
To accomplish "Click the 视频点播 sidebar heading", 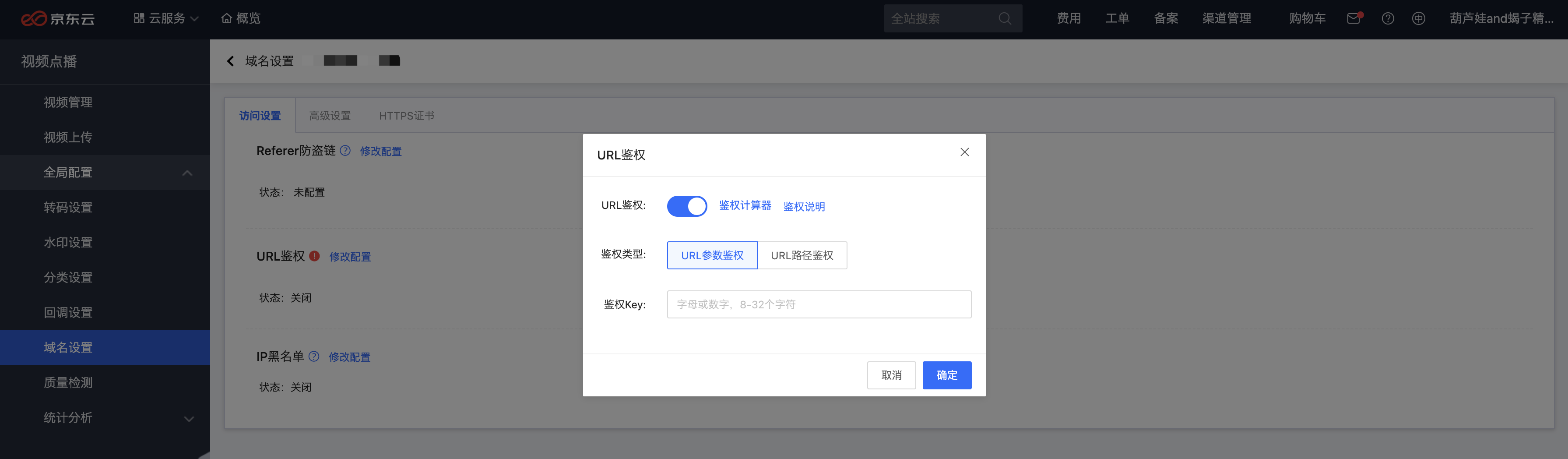I will (x=49, y=61).
